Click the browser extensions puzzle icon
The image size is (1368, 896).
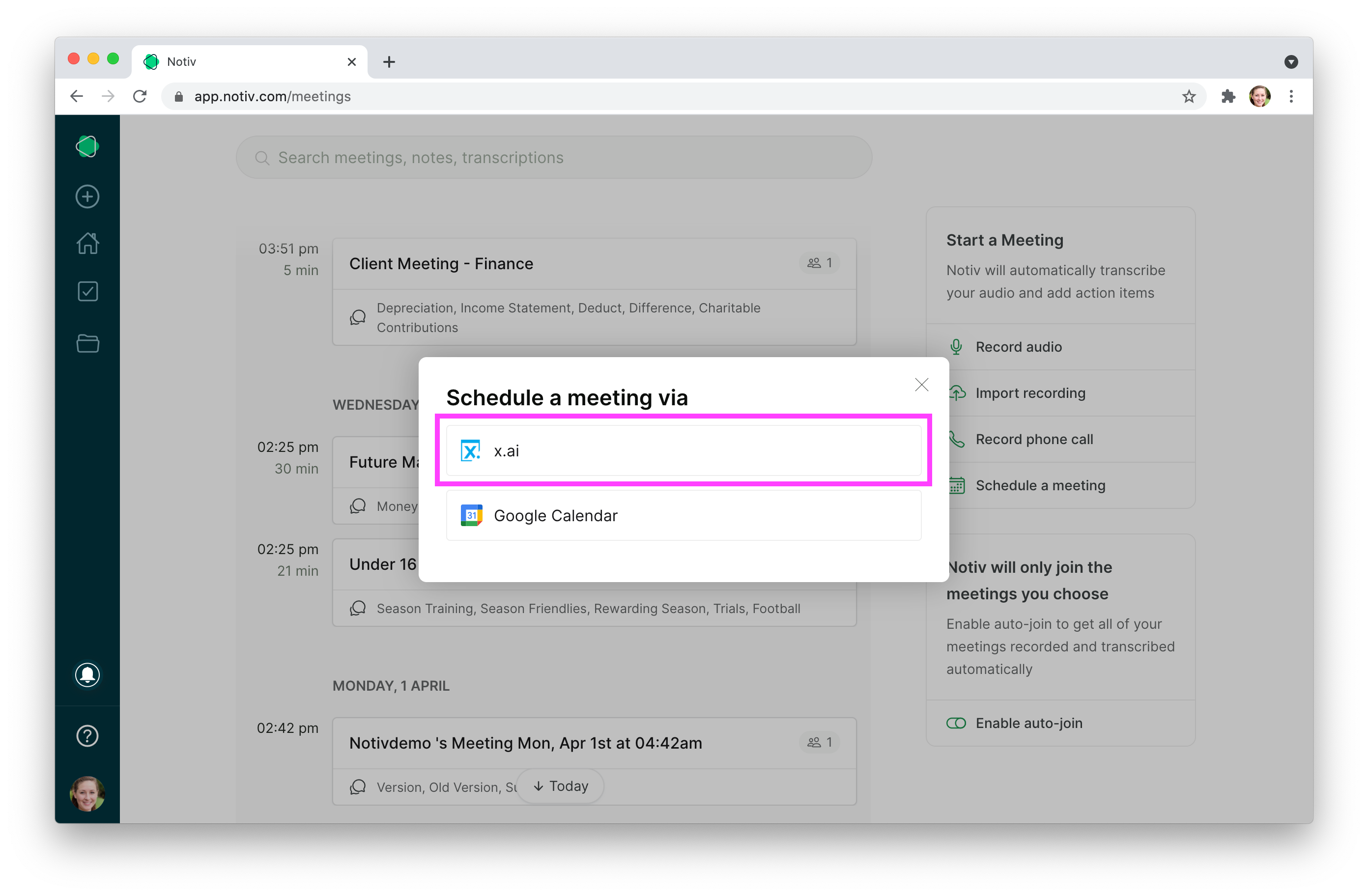click(1228, 97)
